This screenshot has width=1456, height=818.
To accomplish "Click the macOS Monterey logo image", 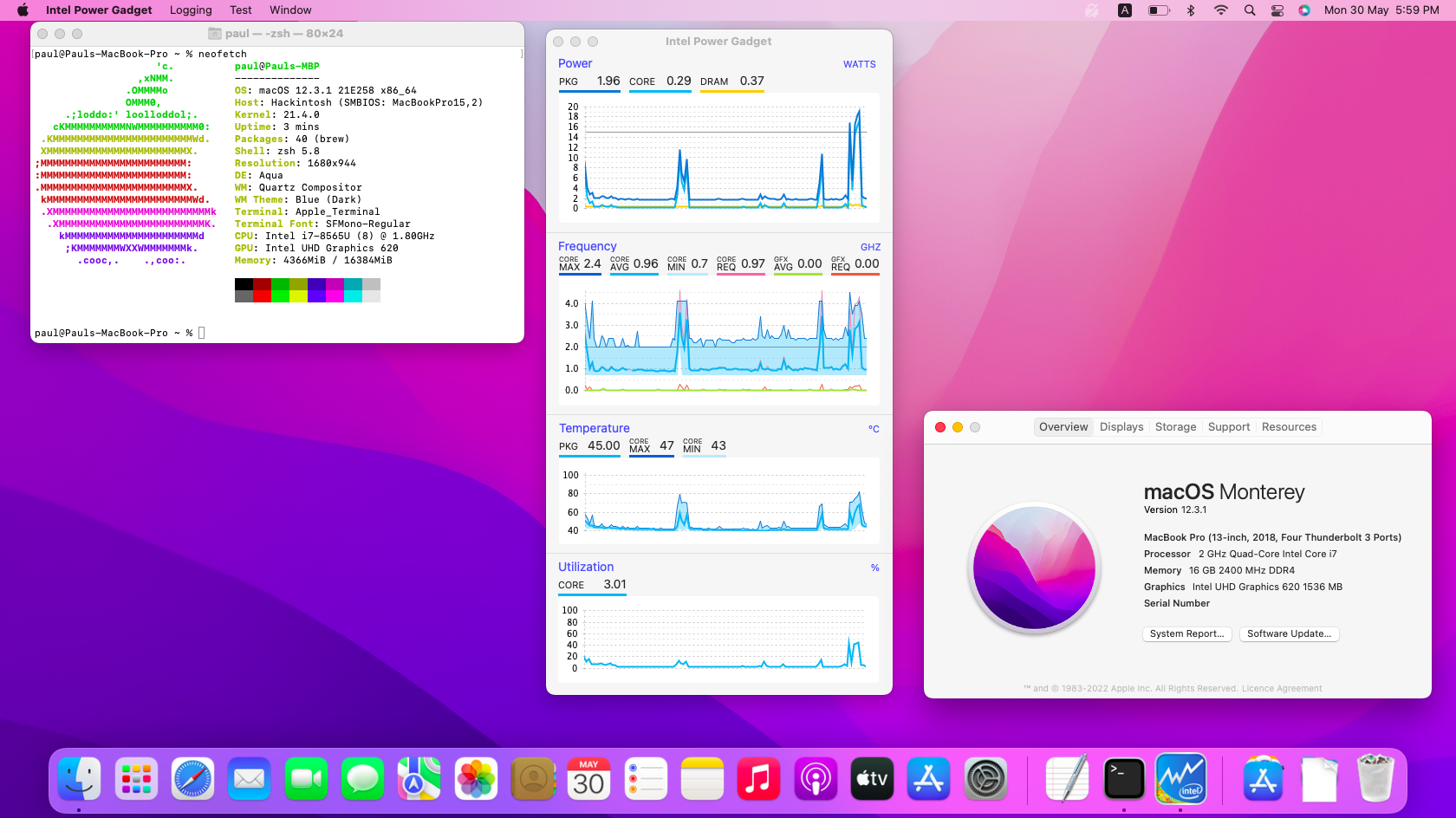I will click(x=1034, y=568).
